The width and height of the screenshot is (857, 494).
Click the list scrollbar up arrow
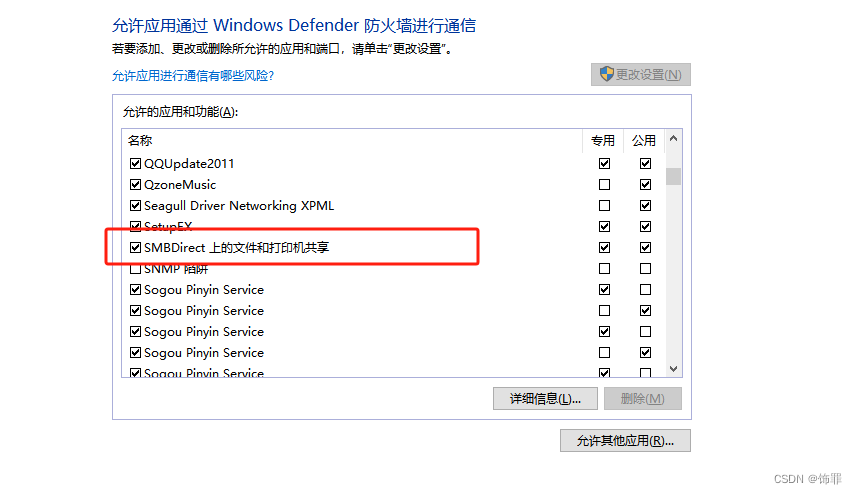pyautogui.click(x=673, y=139)
